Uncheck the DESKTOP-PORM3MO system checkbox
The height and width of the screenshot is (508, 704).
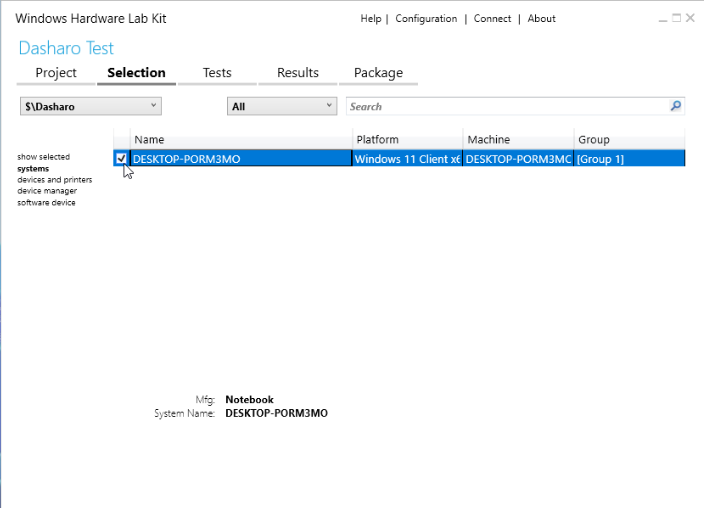(x=121, y=159)
